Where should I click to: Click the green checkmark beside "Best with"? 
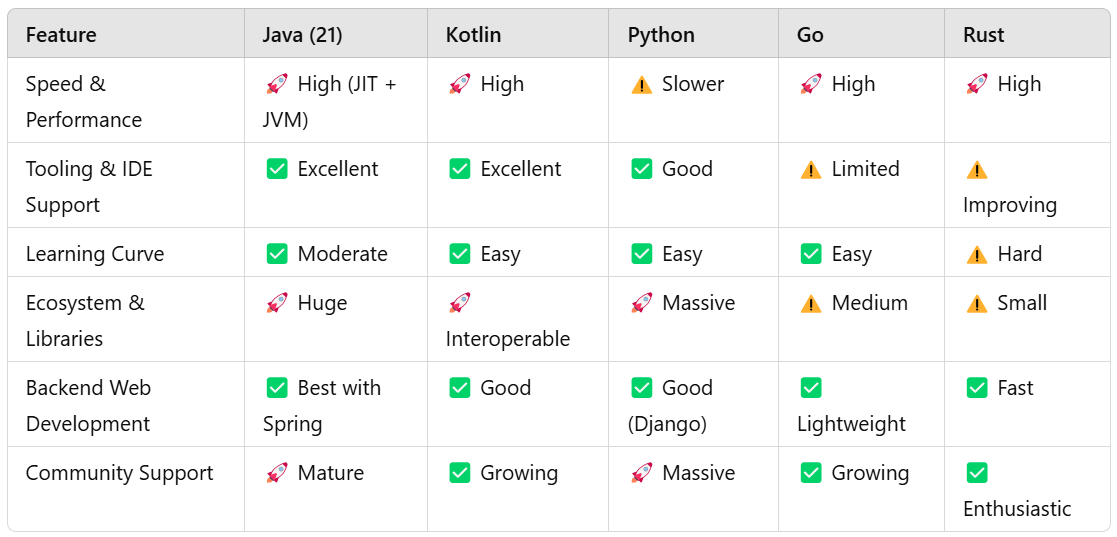277,388
